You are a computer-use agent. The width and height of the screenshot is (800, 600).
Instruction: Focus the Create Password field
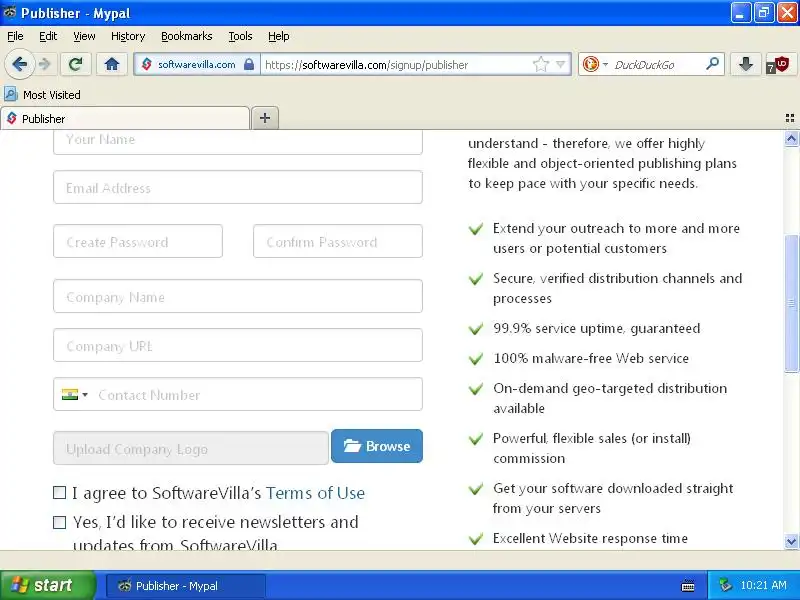click(138, 241)
